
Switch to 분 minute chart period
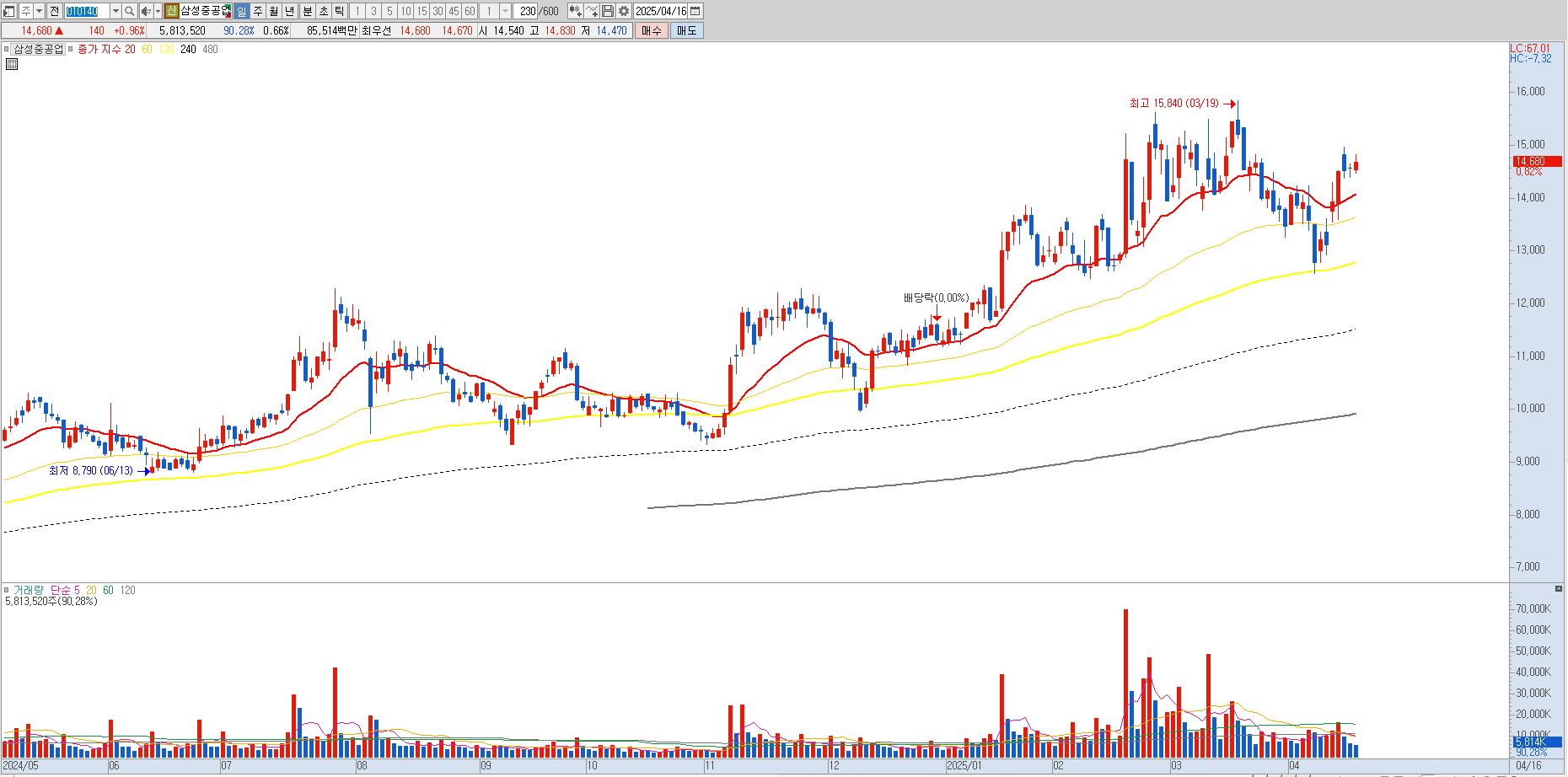tap(307, 11)
